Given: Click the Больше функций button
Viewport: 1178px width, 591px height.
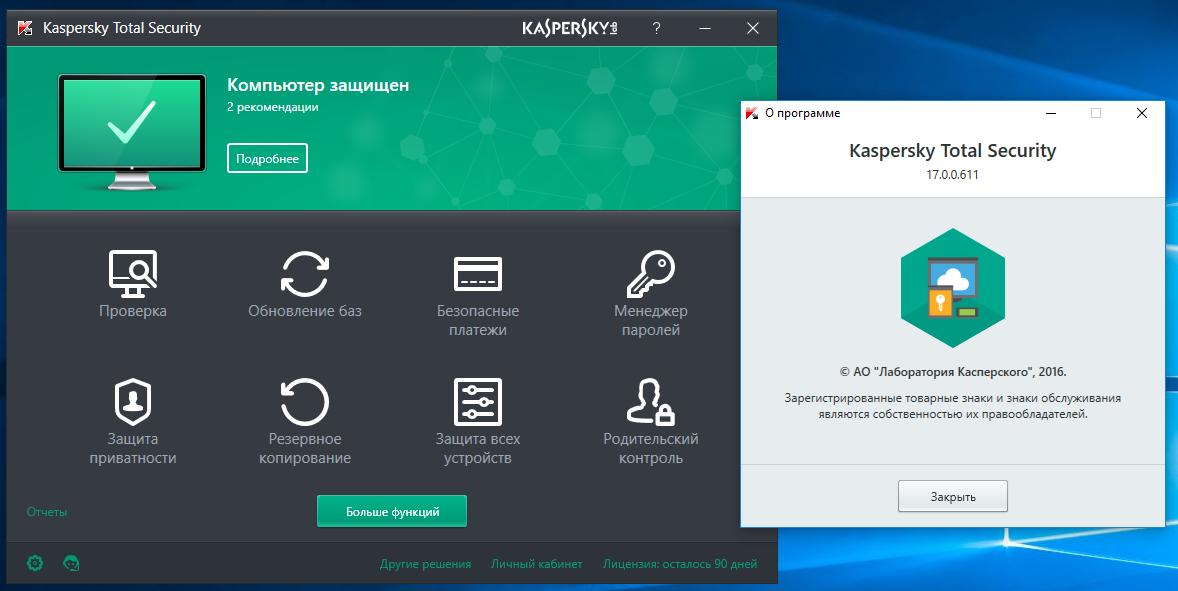Looking at the screenshot, I should (x=392, y=511).
